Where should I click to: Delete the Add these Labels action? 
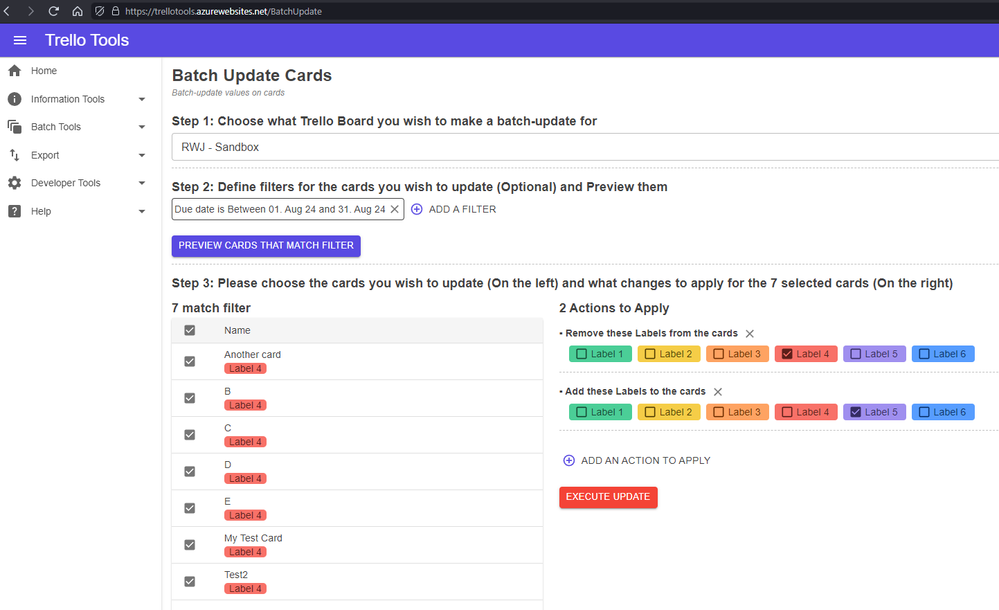click(x=718, y=391)
